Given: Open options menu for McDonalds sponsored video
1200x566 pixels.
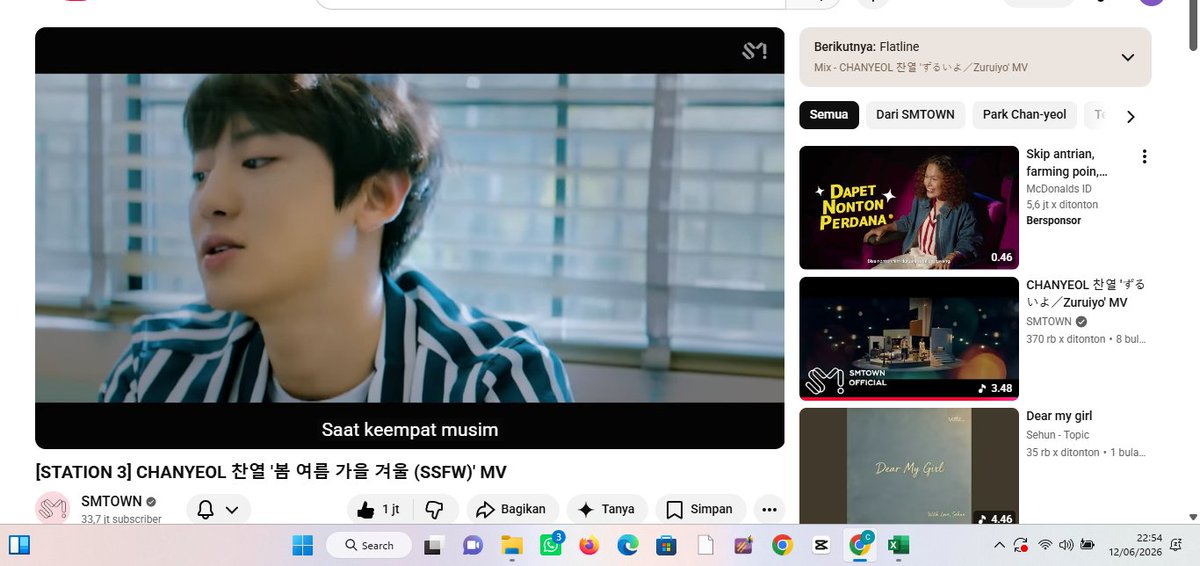Looking at the screenshot, I should click(1144, 157).
